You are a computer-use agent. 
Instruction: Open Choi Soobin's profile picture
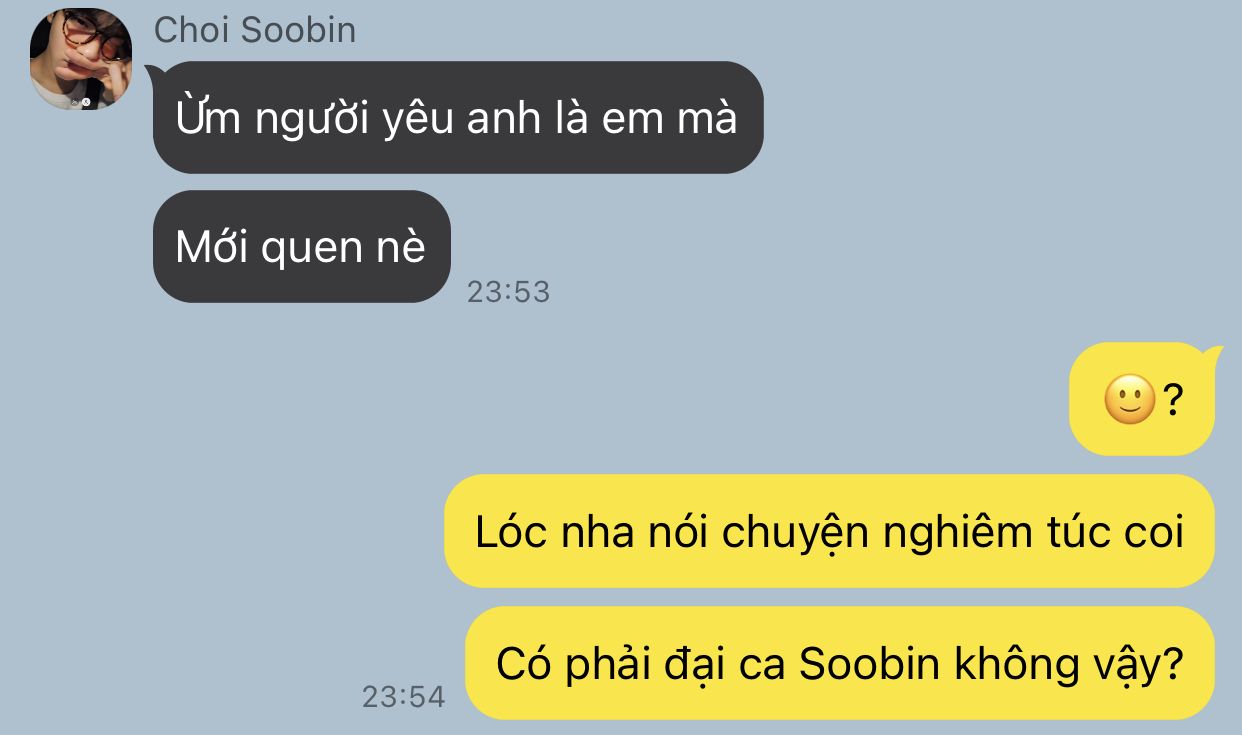(81, 58)
